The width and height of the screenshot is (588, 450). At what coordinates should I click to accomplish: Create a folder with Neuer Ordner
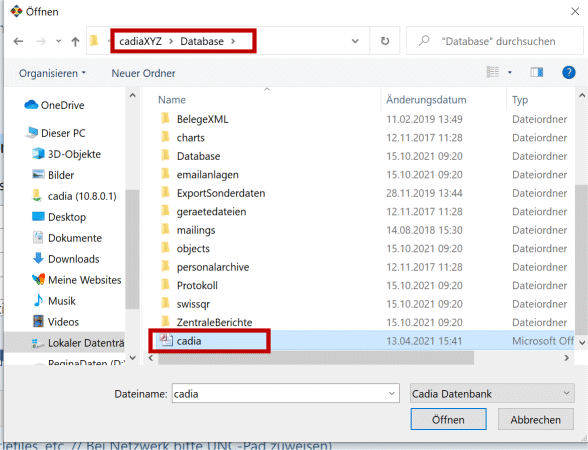(x=143, y=73)
